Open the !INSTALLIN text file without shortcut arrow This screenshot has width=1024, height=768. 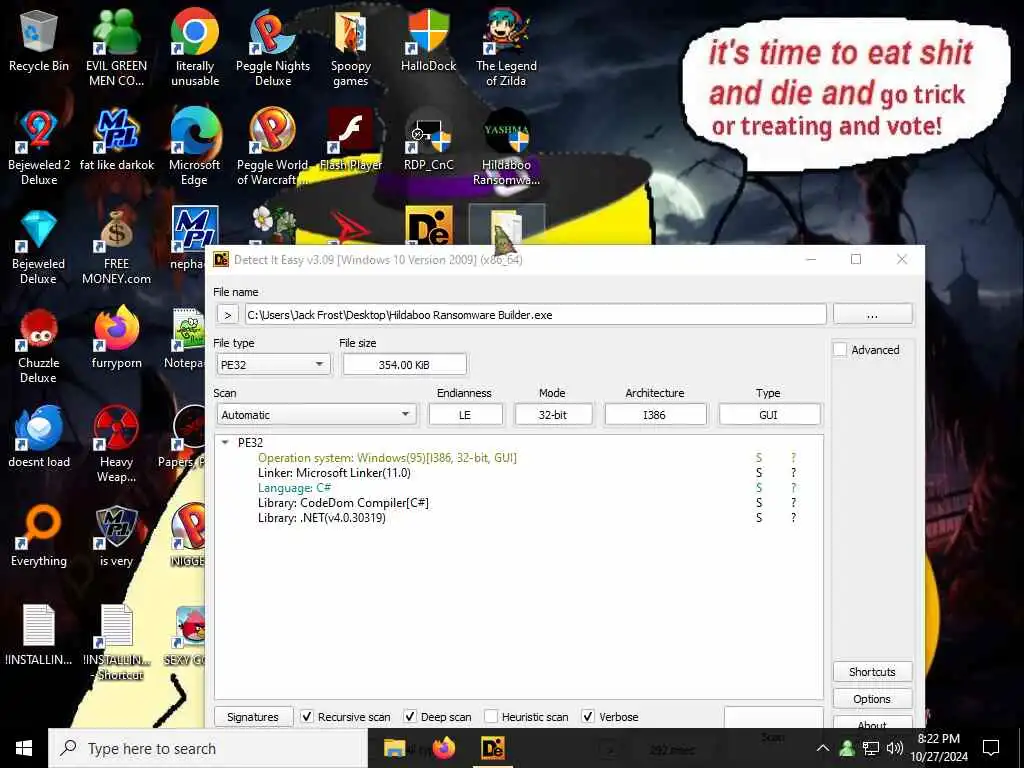point(39,635)
